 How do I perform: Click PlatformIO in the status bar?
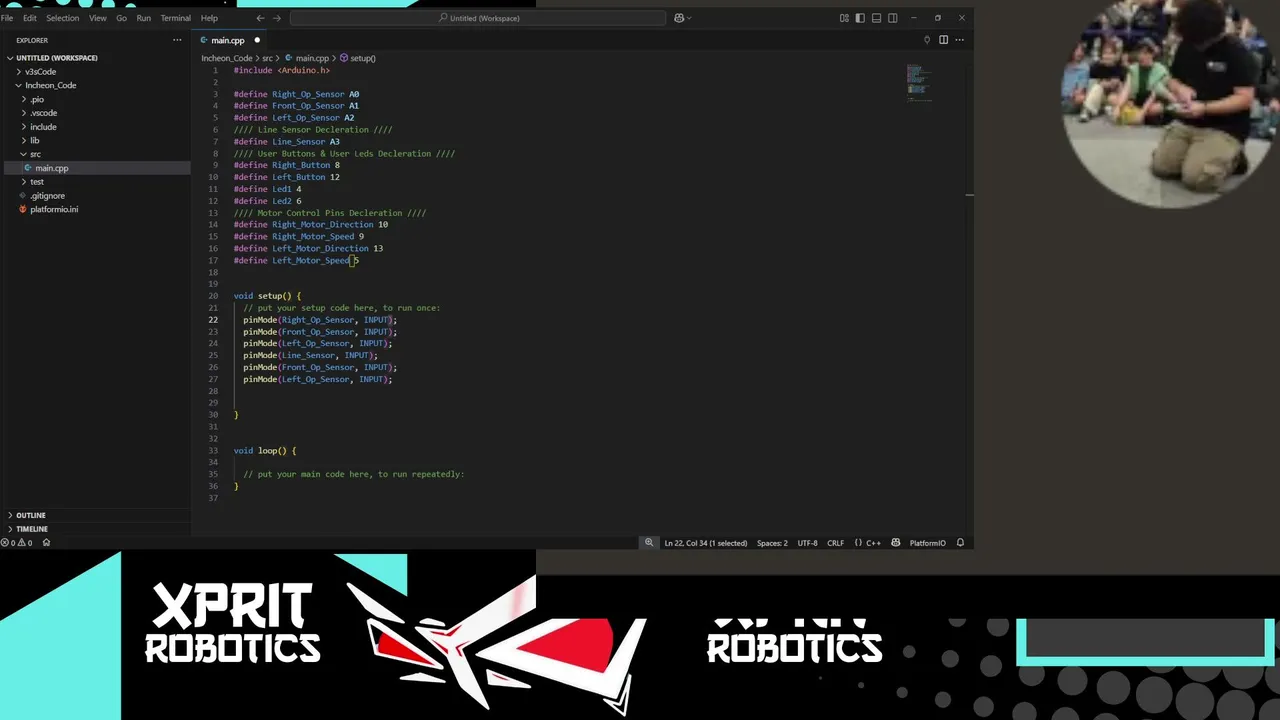point(927,543)
